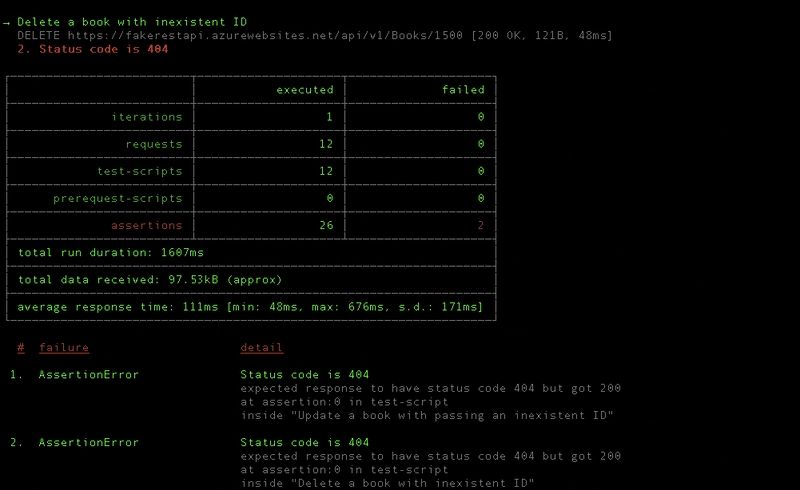Click the DELETE request URL line
Image resolution: width=800 pixels, height=490 pixels.
pyautogui.click(x=315, y=35)
